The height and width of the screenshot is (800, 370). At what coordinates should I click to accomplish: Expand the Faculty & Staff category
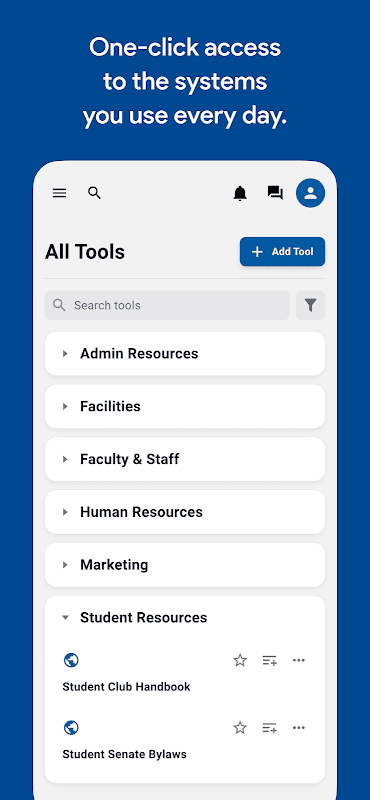click(x=185, y=459)
